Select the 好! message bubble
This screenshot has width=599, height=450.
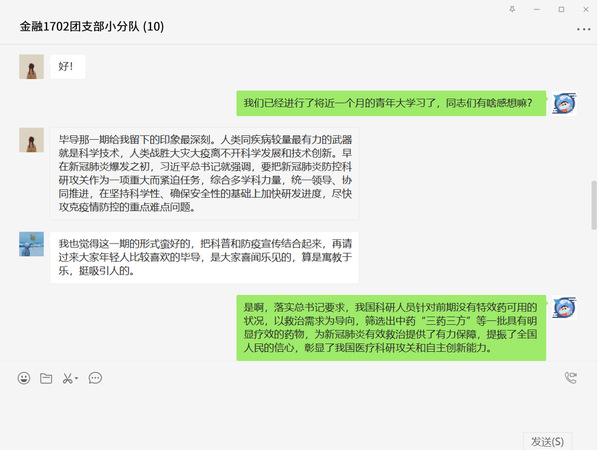(68, 66)
